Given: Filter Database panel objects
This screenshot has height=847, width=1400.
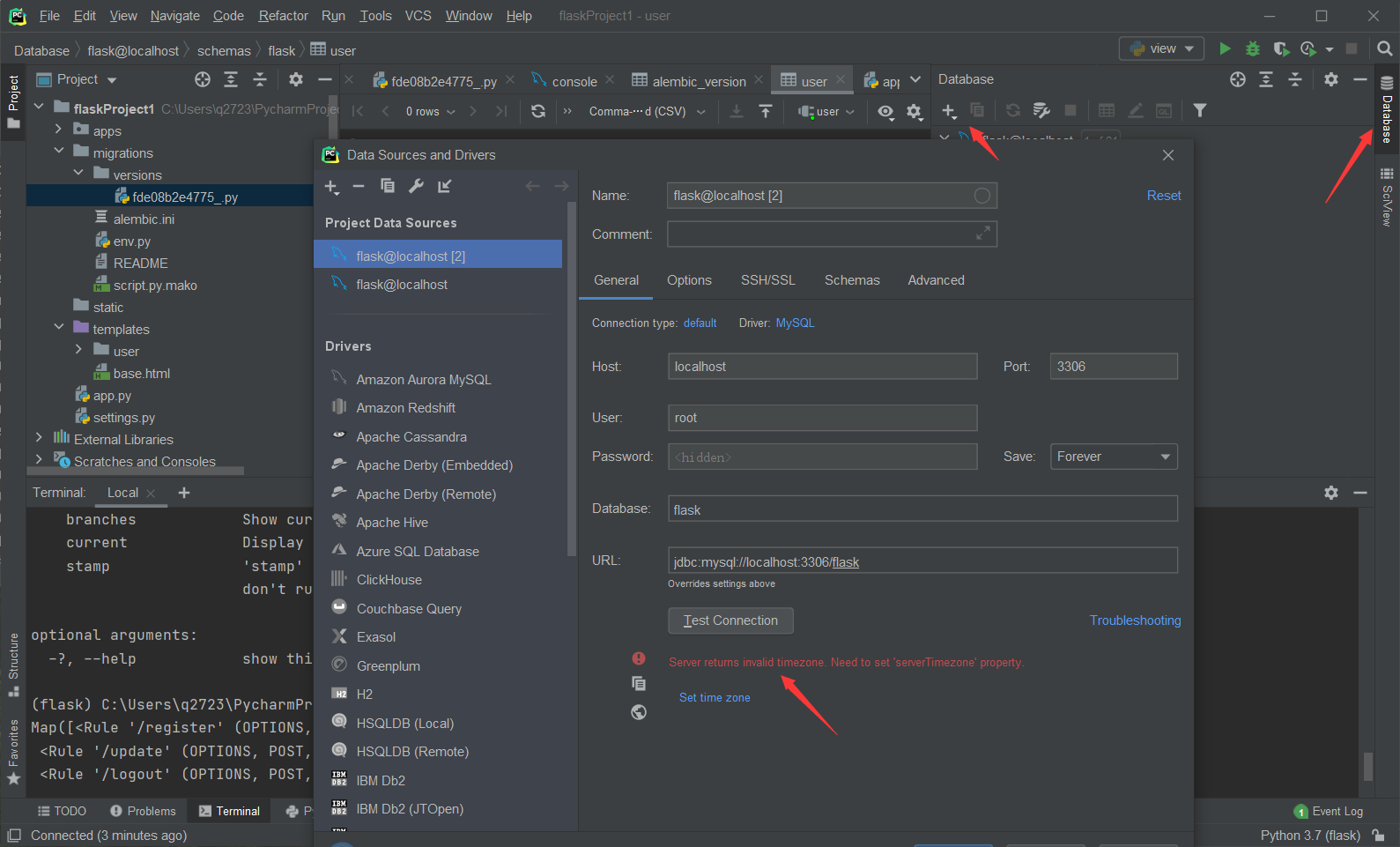Looking at the screenshot, I should coord(1199,110).
